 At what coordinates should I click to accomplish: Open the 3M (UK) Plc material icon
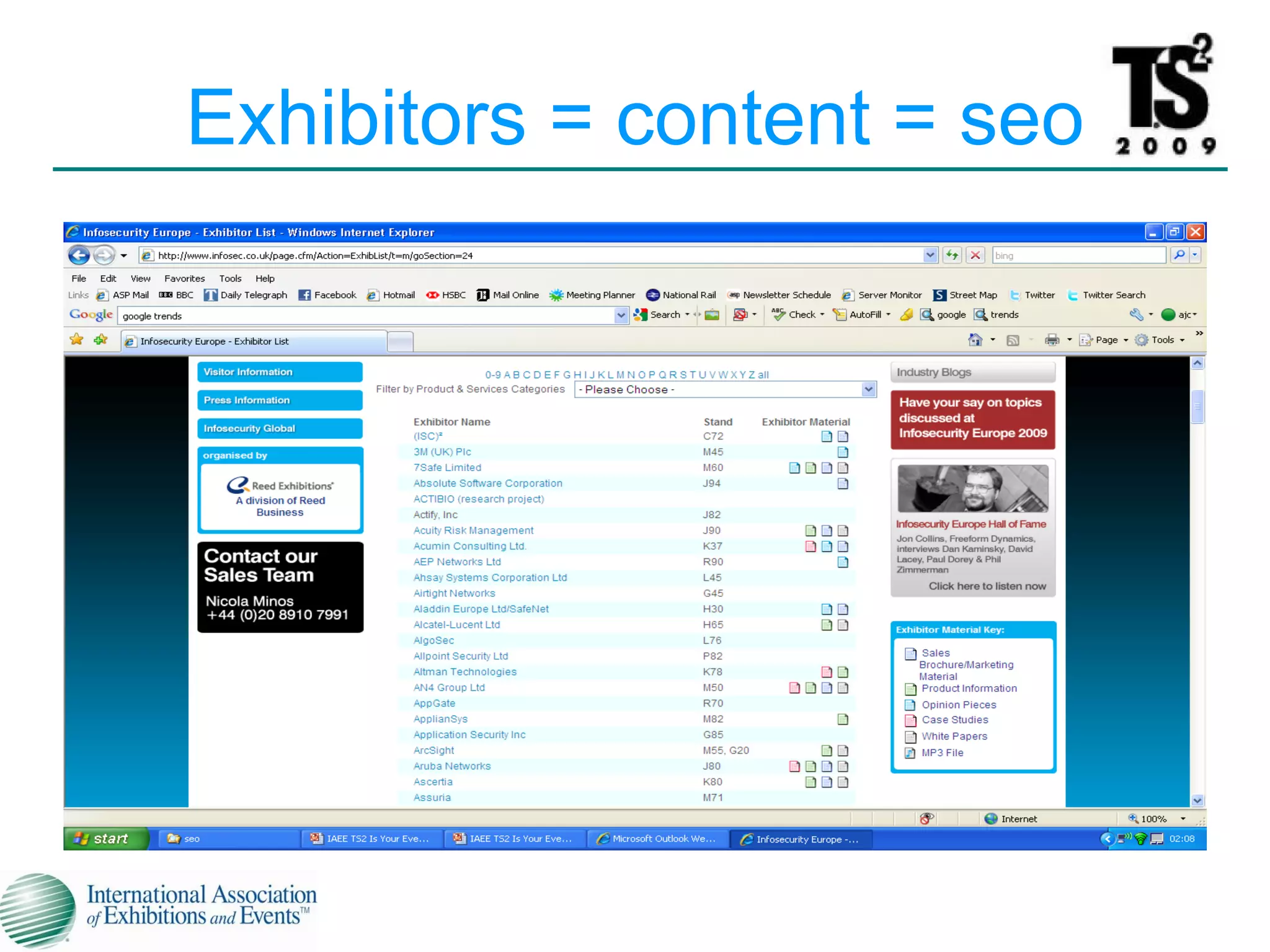click(843, 452)
